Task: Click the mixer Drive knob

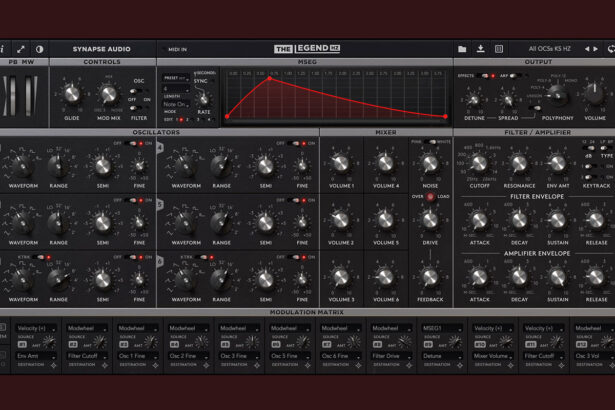Action: [430, 220]
